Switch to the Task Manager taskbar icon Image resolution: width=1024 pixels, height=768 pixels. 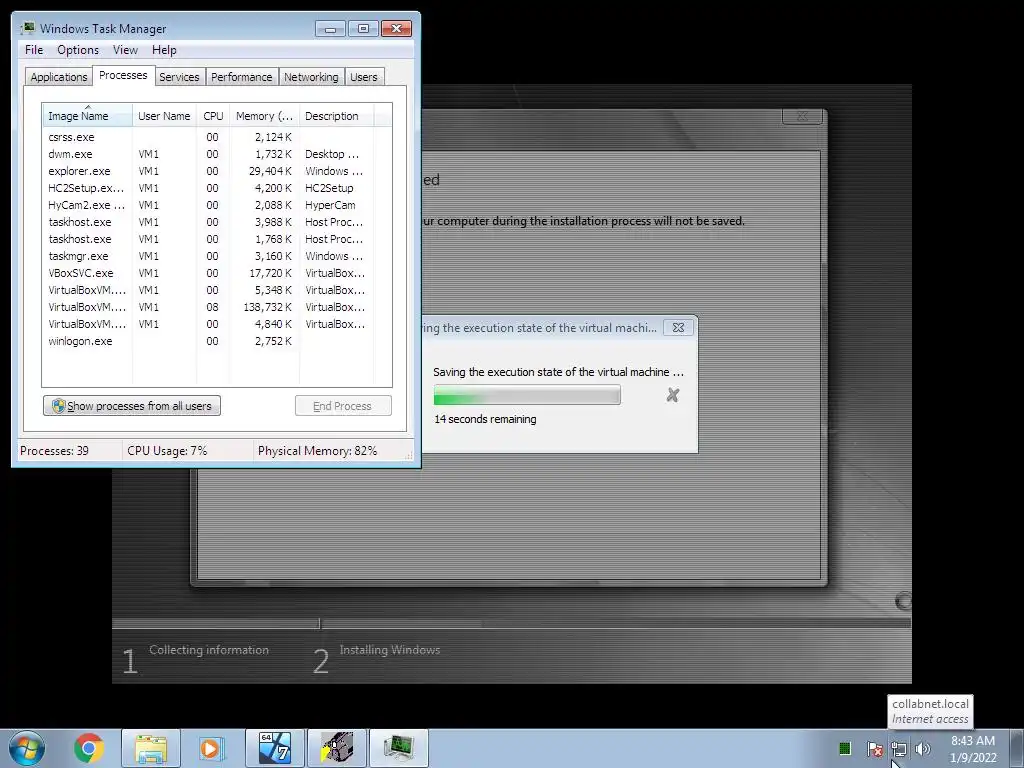399,748
